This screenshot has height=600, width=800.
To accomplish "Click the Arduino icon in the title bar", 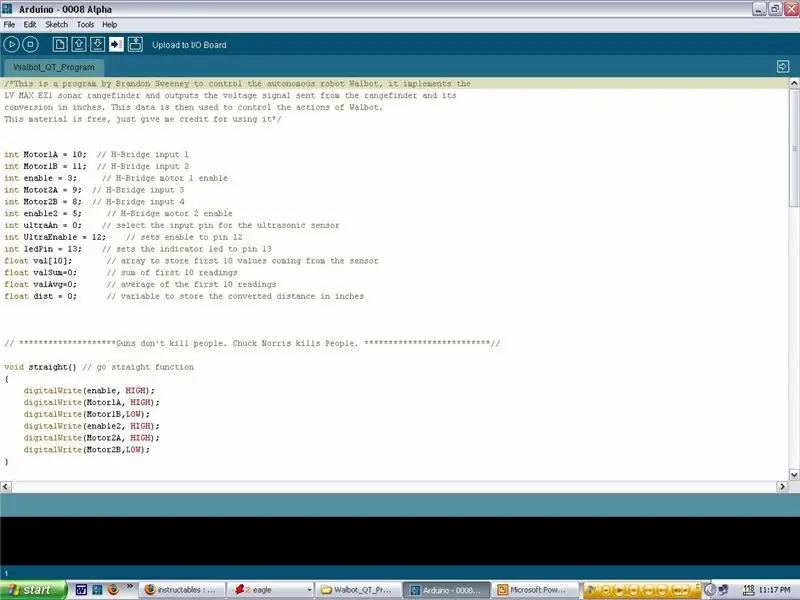I will tap(7, 9).
